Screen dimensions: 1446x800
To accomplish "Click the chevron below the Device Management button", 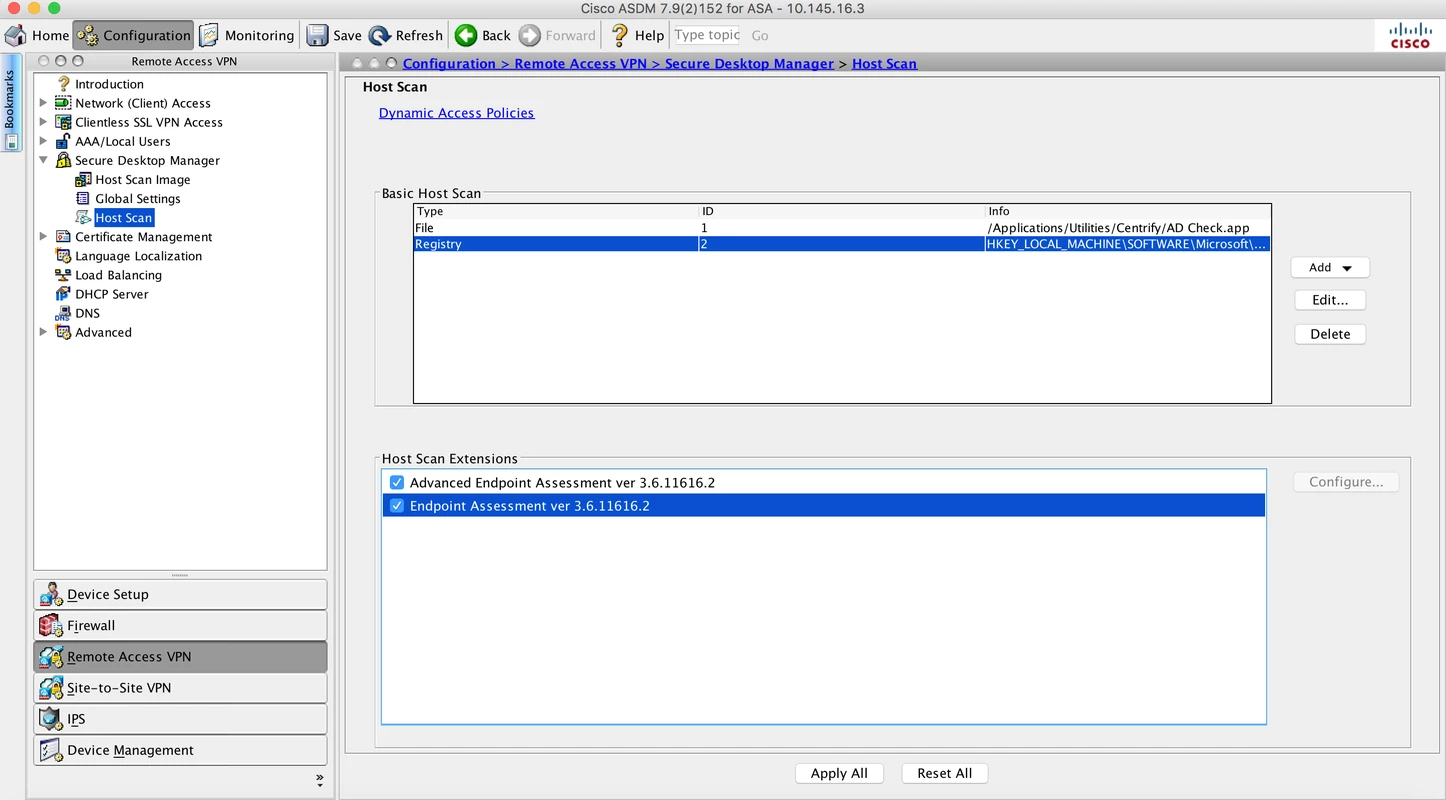I will tap(320, 779).
